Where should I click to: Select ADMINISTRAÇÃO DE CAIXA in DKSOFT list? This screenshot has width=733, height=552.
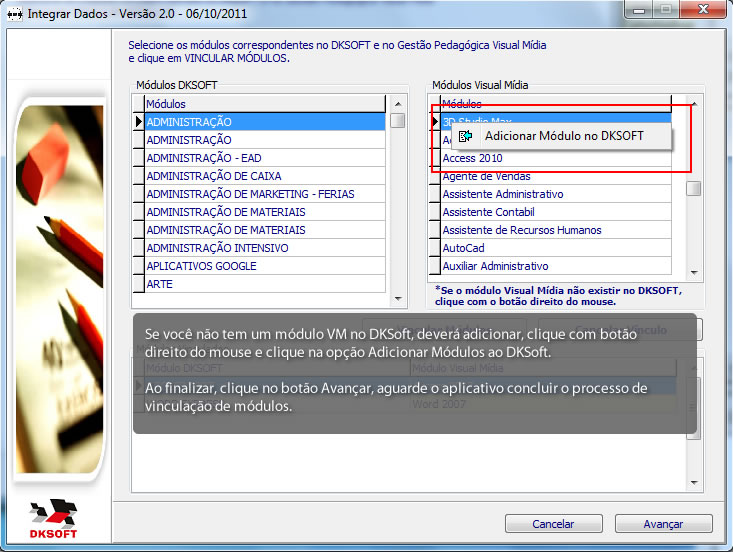click(265, 176)
